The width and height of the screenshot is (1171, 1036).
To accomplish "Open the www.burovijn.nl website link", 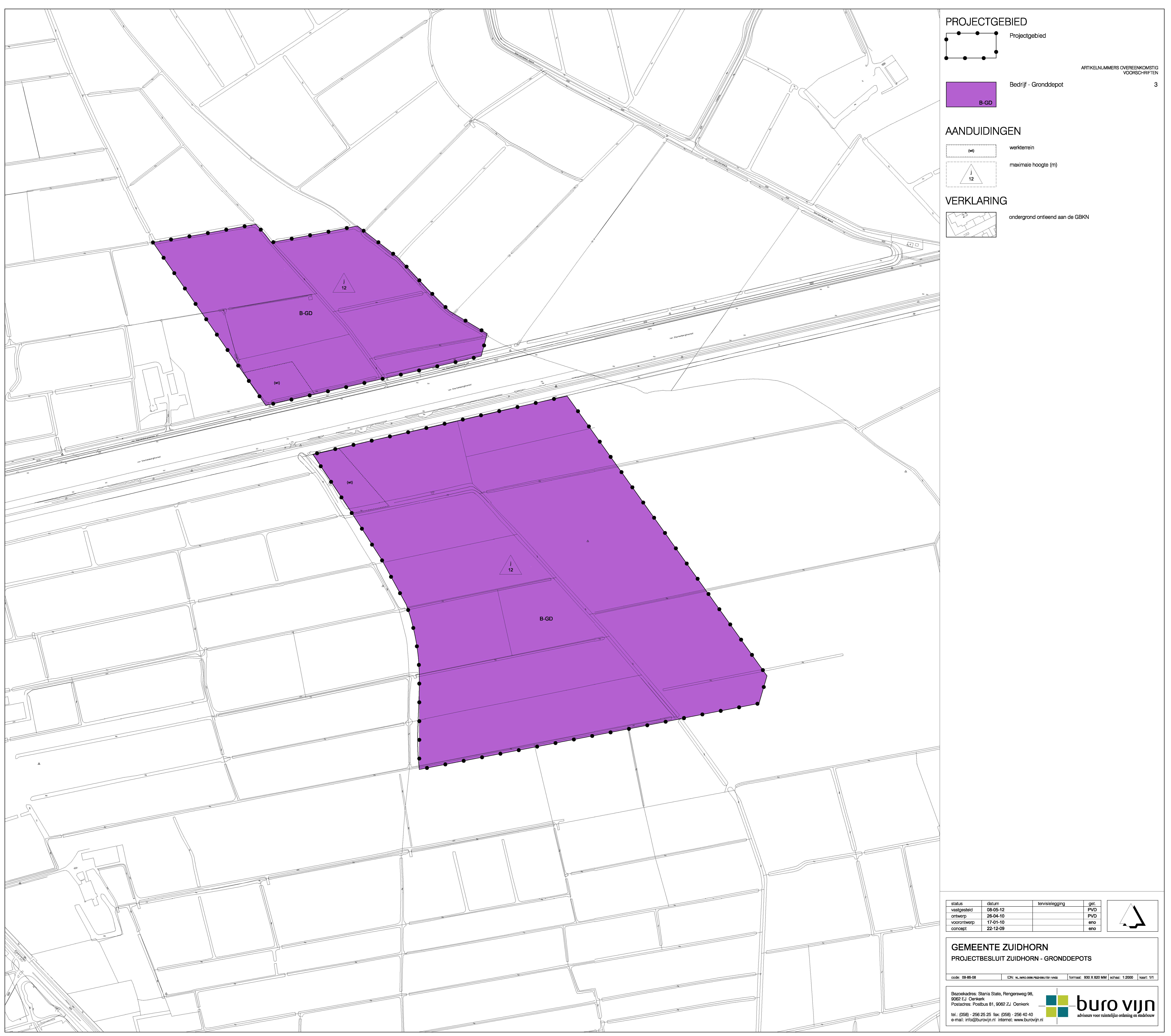I will (x=1028, y=1020).
